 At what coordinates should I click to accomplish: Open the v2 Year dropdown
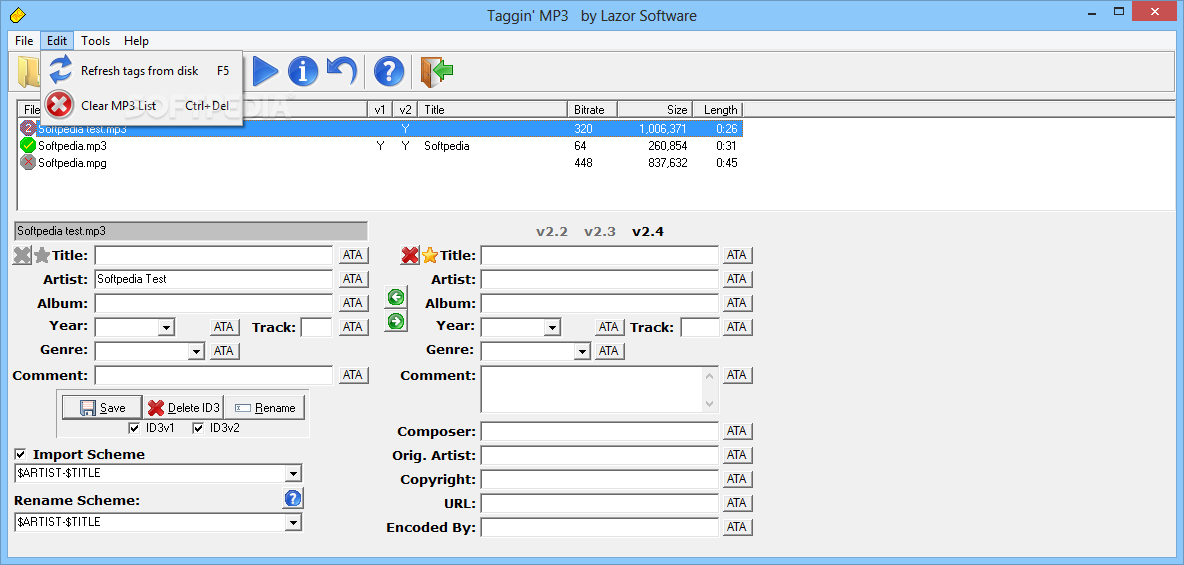pos(553,327)
